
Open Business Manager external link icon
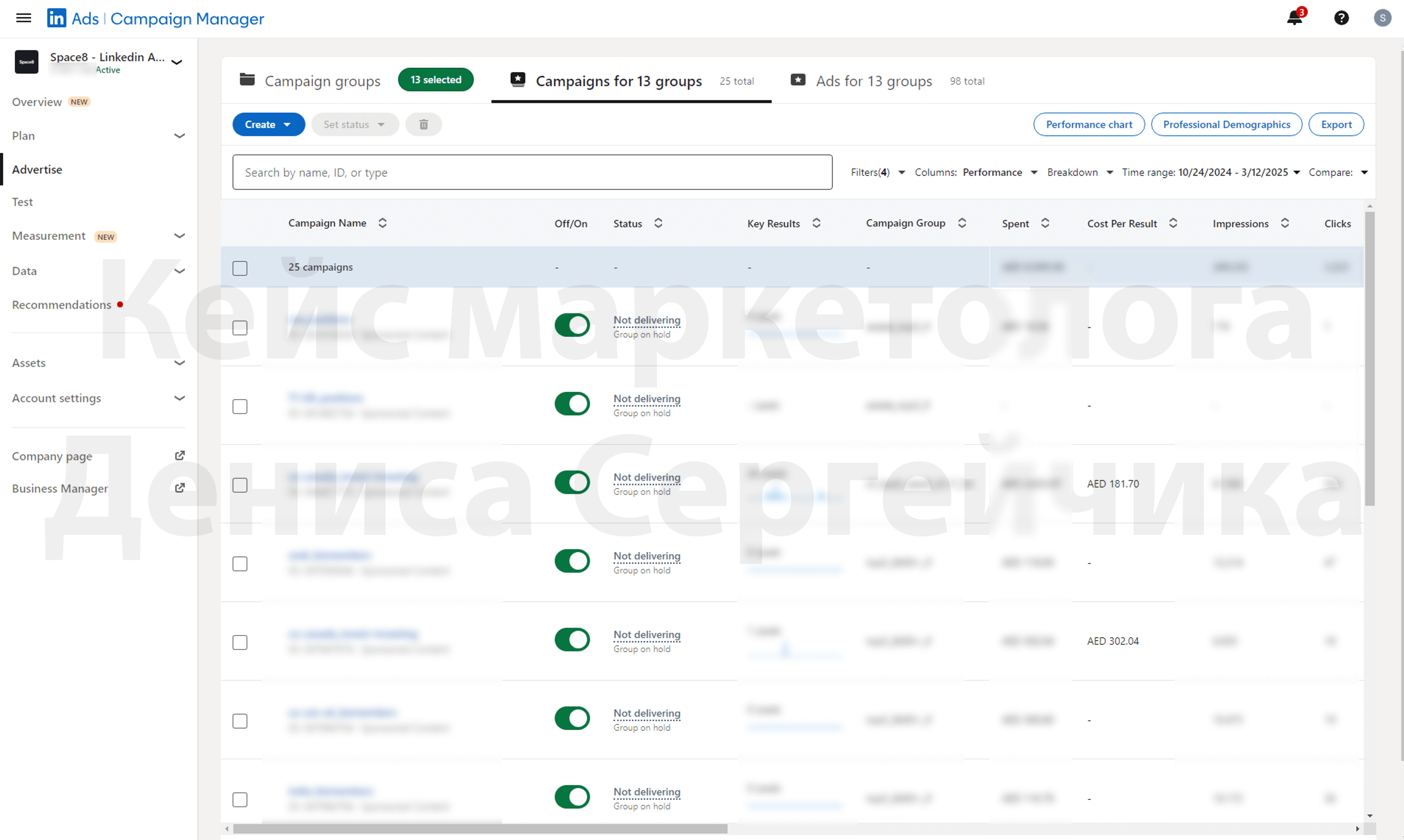click(180, 488)
